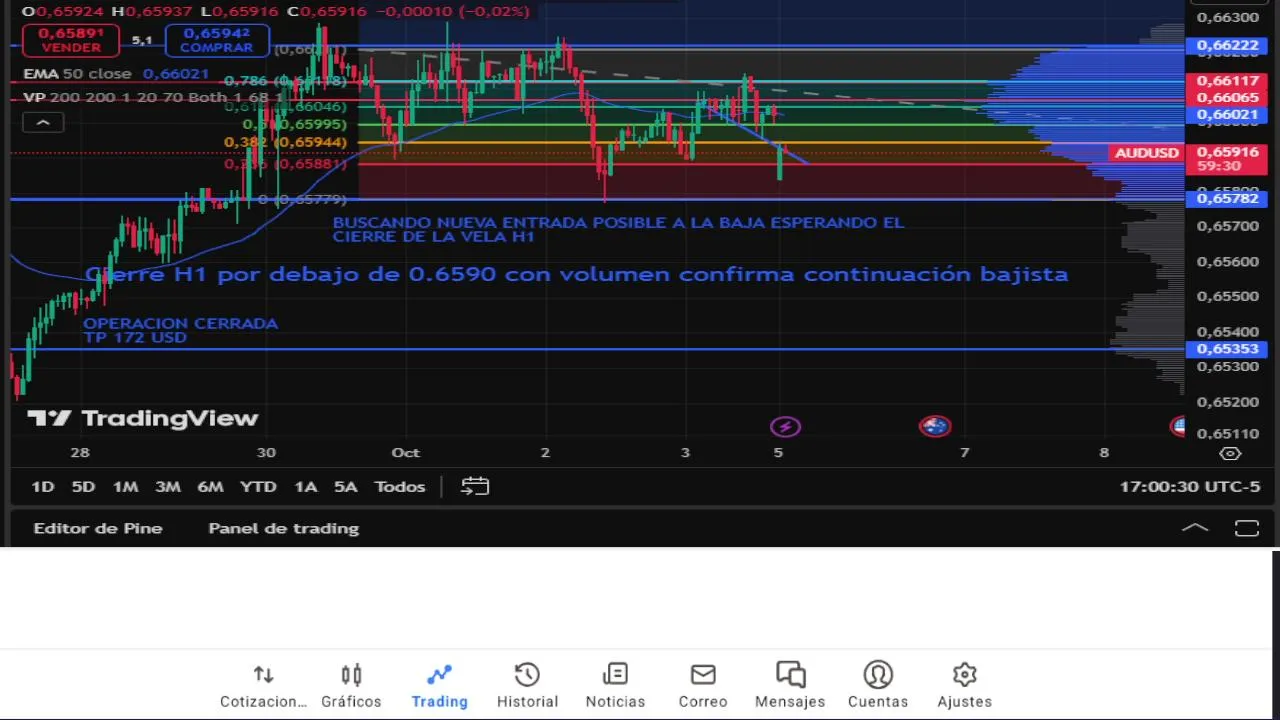Set chart range to Todos
This screenshot has width=1280, height=720.
(x=400, y=486)
